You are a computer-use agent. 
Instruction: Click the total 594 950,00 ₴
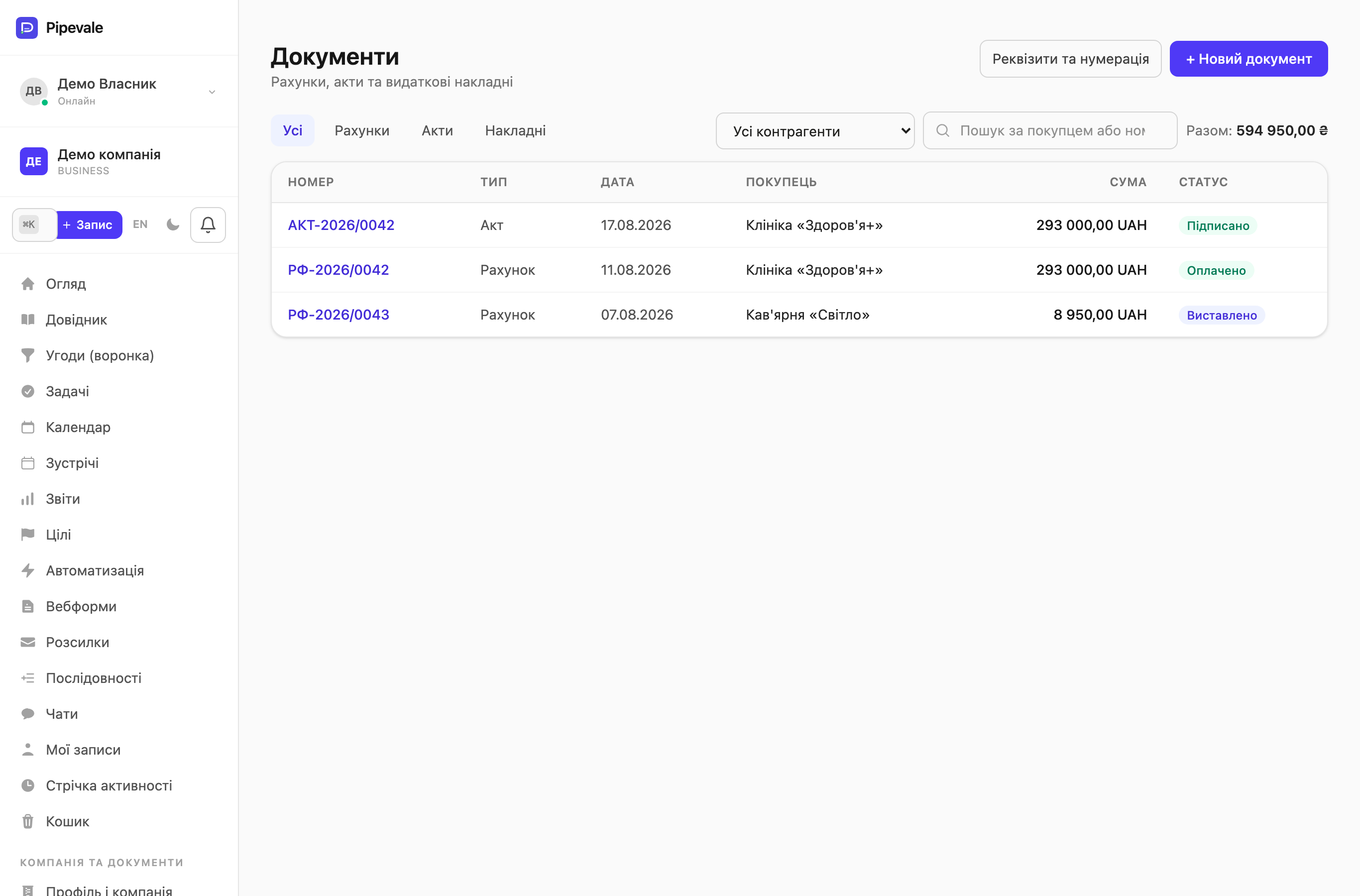[1282, 131]
